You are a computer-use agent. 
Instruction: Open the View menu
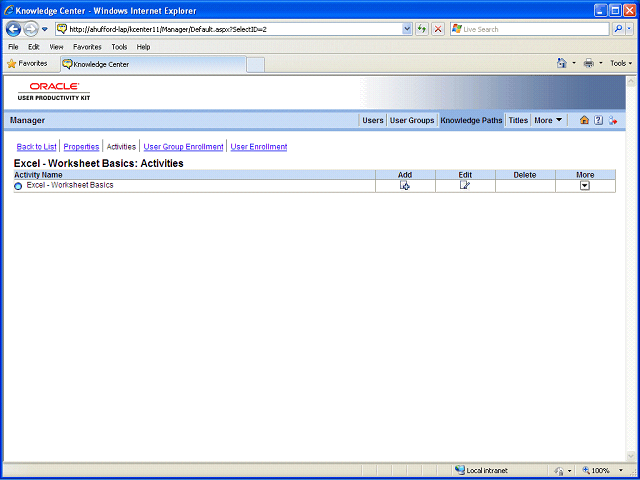pyautogui.click(x=56, y=47)
